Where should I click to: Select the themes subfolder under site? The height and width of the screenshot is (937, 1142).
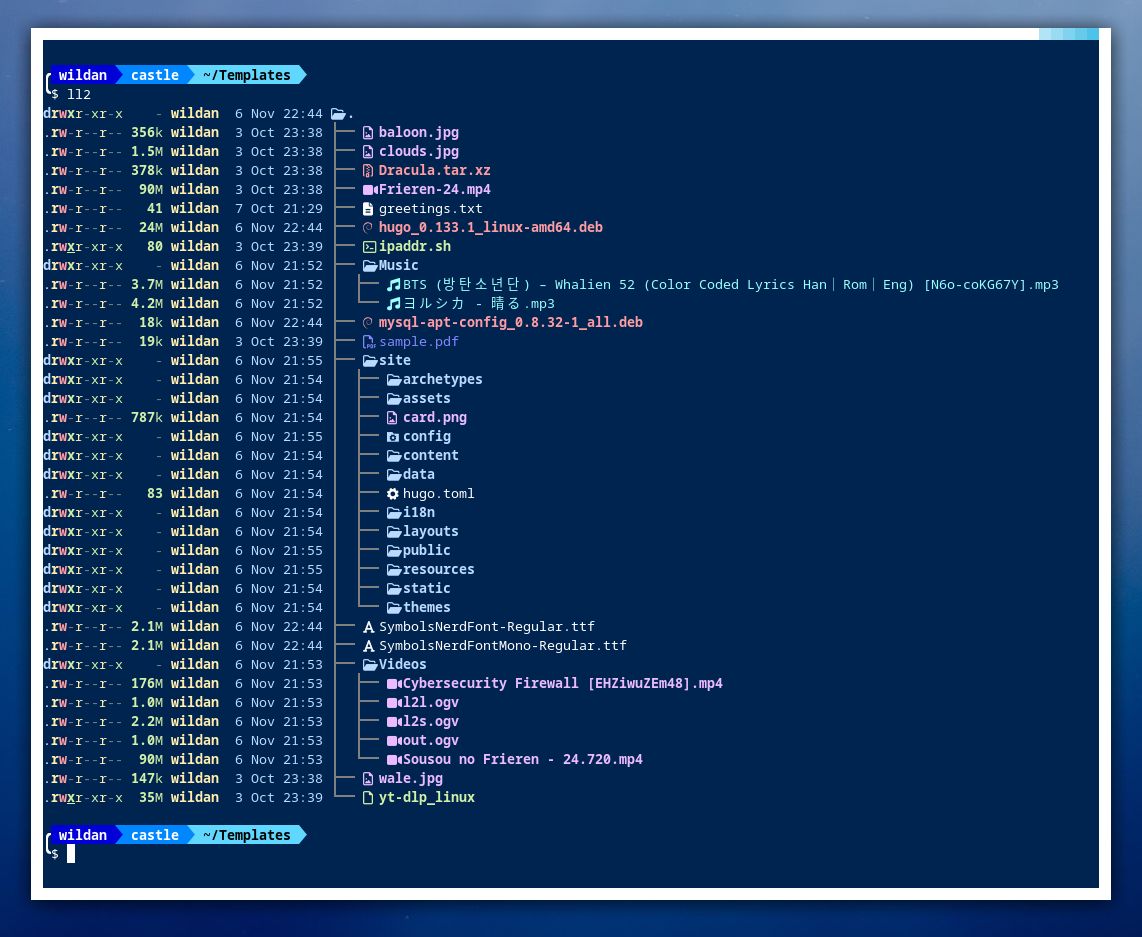(419, 607)
